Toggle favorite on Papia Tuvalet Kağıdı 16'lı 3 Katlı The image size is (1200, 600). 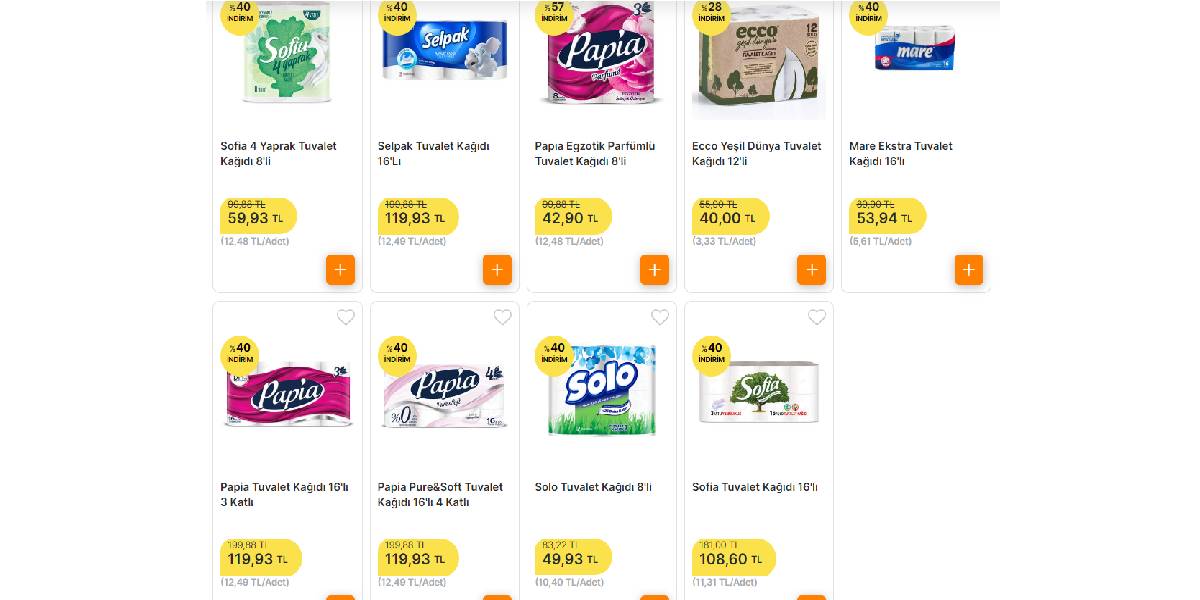(x=345, y=317)
